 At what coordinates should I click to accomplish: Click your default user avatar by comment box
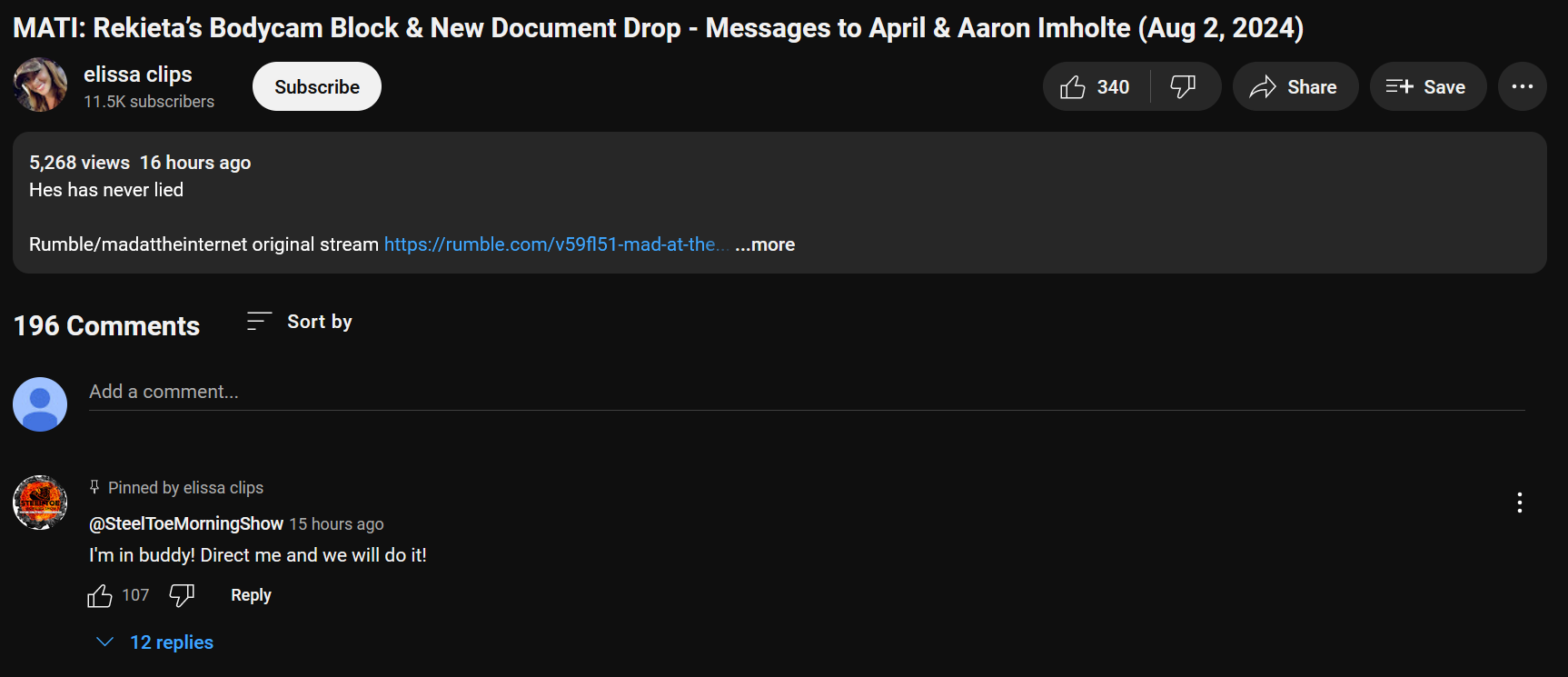(40, 404)
